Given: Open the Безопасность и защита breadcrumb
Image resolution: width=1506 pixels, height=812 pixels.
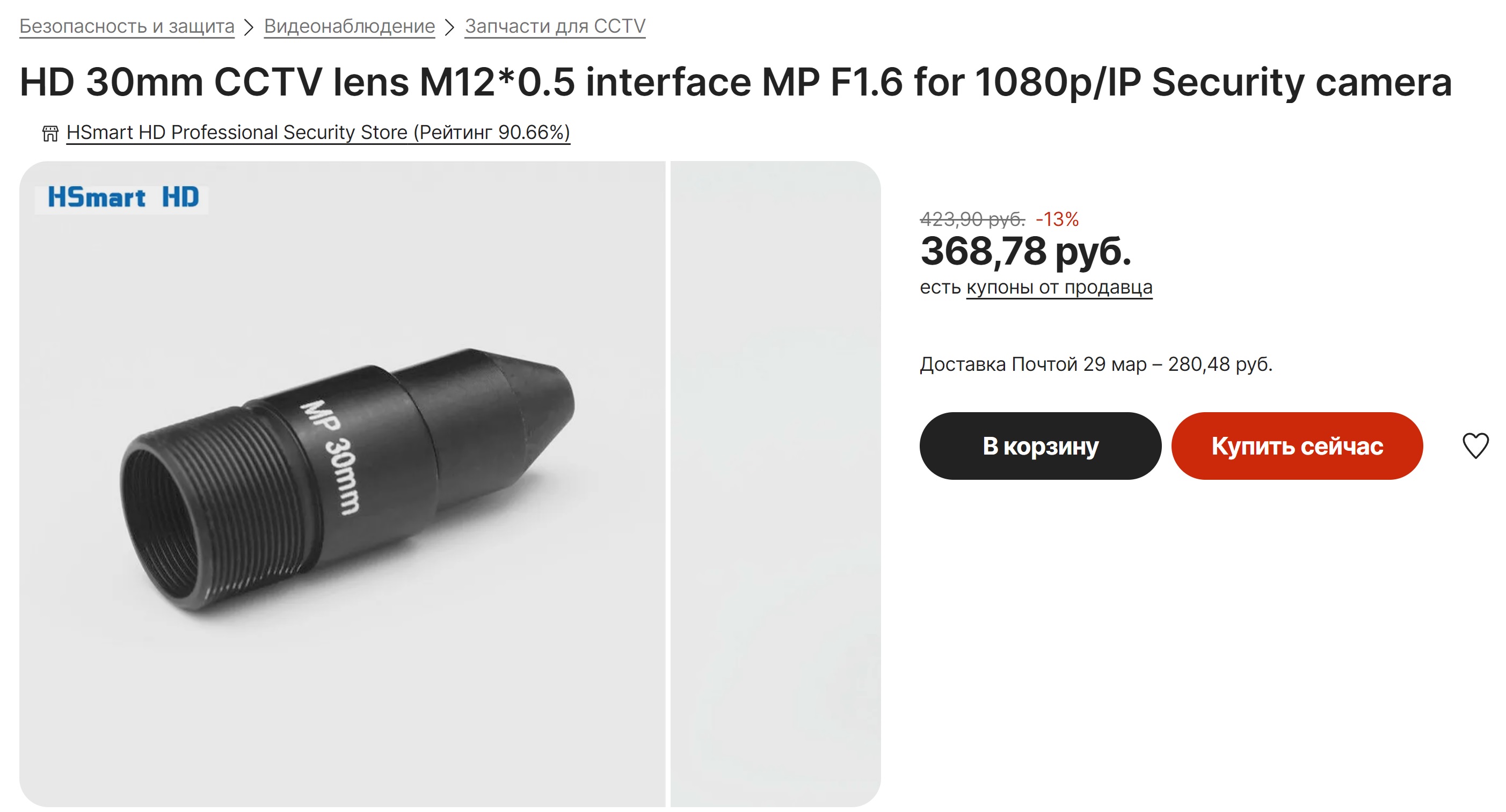Looking at the screenshot, I should (127, 26).
